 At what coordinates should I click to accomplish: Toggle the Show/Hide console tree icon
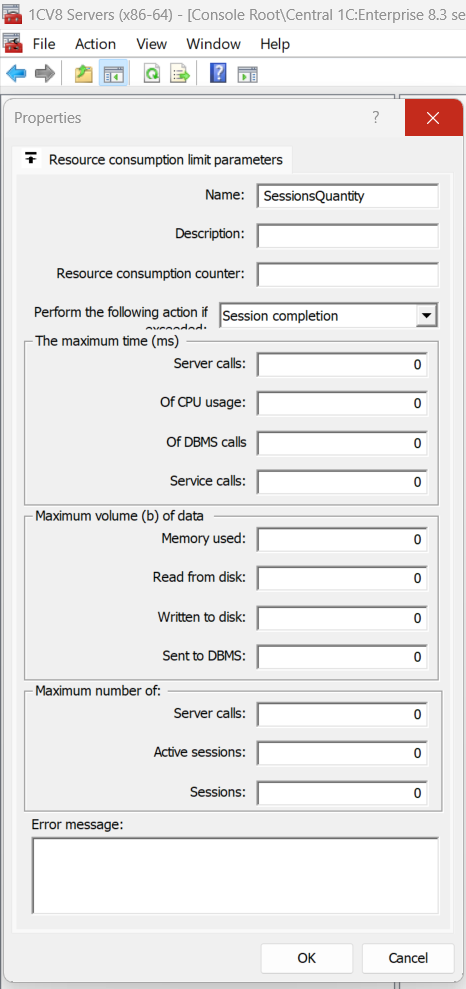(x=114, y=74)
